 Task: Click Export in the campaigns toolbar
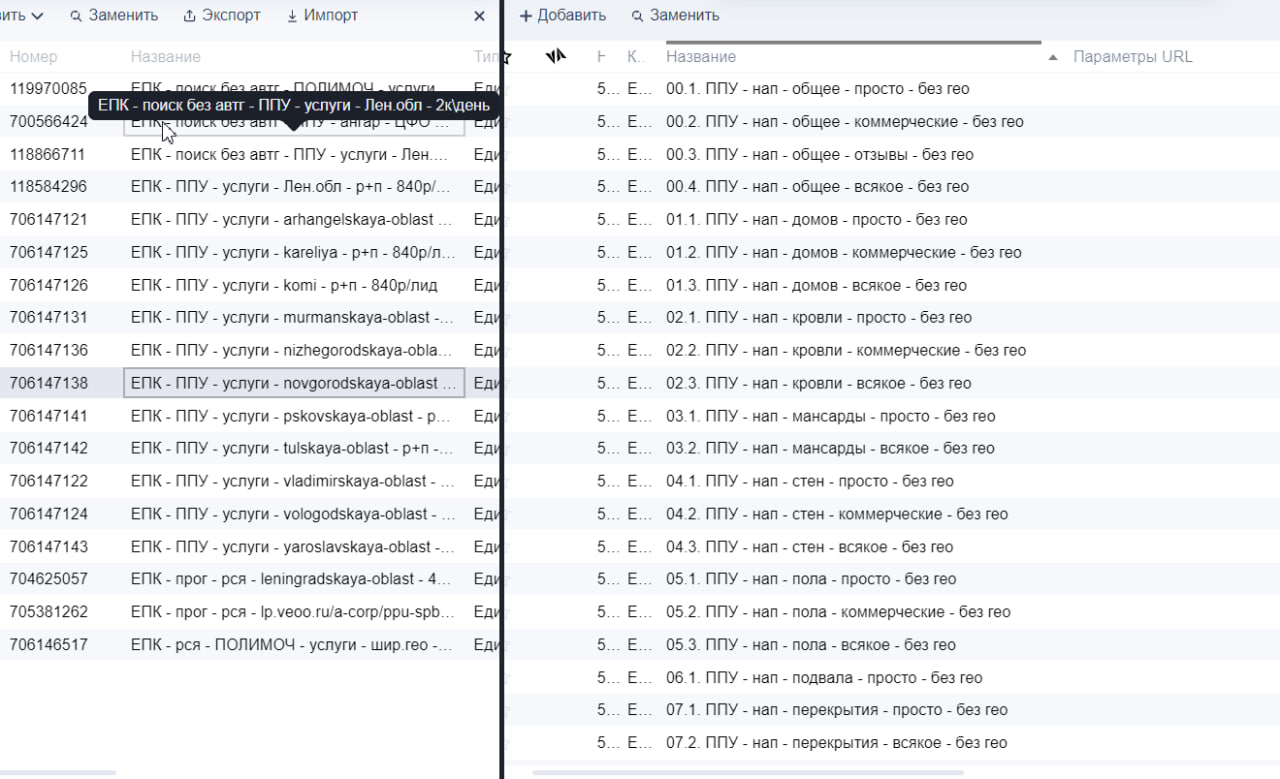point(222,16)
